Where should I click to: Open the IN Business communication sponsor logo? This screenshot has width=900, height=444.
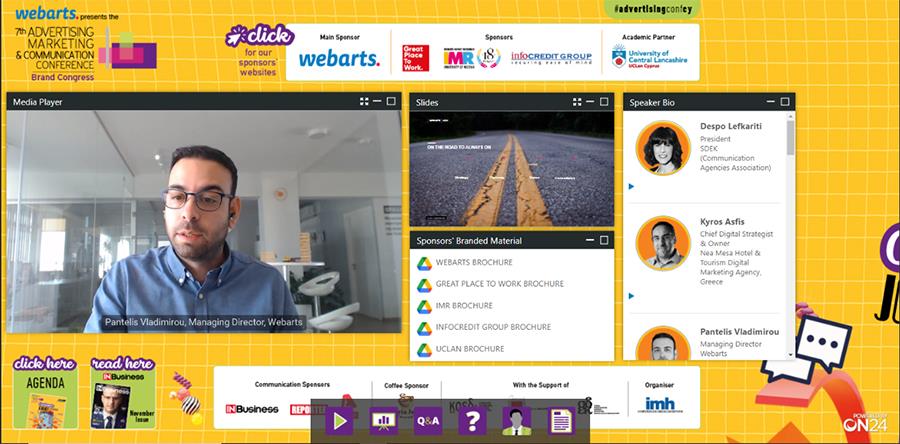coord(251,409)
